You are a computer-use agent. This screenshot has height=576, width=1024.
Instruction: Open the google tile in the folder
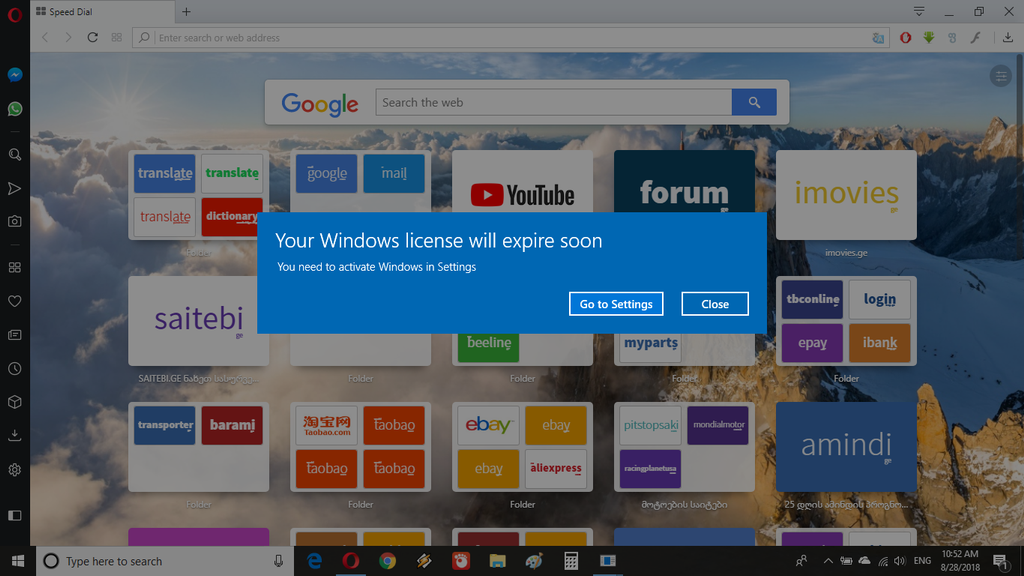pos(327,173)
